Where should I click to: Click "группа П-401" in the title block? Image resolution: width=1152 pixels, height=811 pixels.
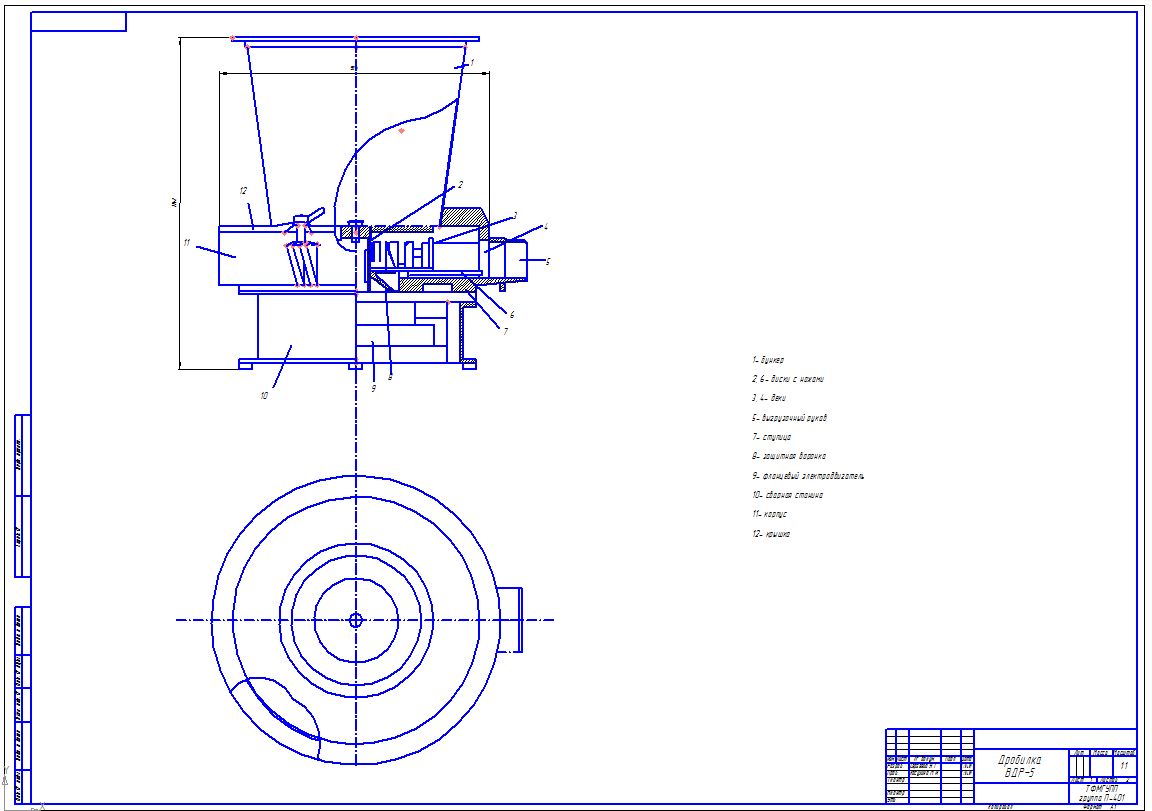[x=1101, y=797]
